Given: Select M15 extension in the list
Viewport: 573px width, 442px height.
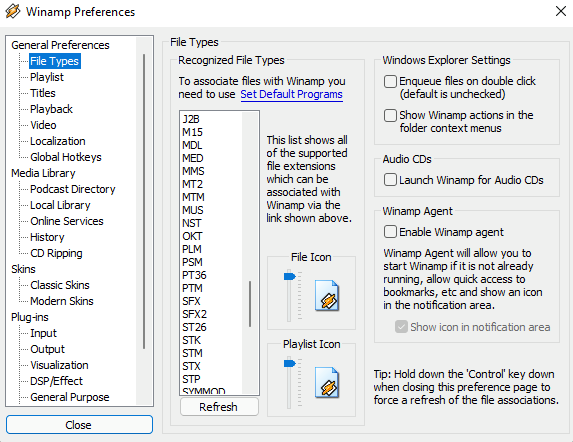Looking at the screenshot, I should coord(192,132).
